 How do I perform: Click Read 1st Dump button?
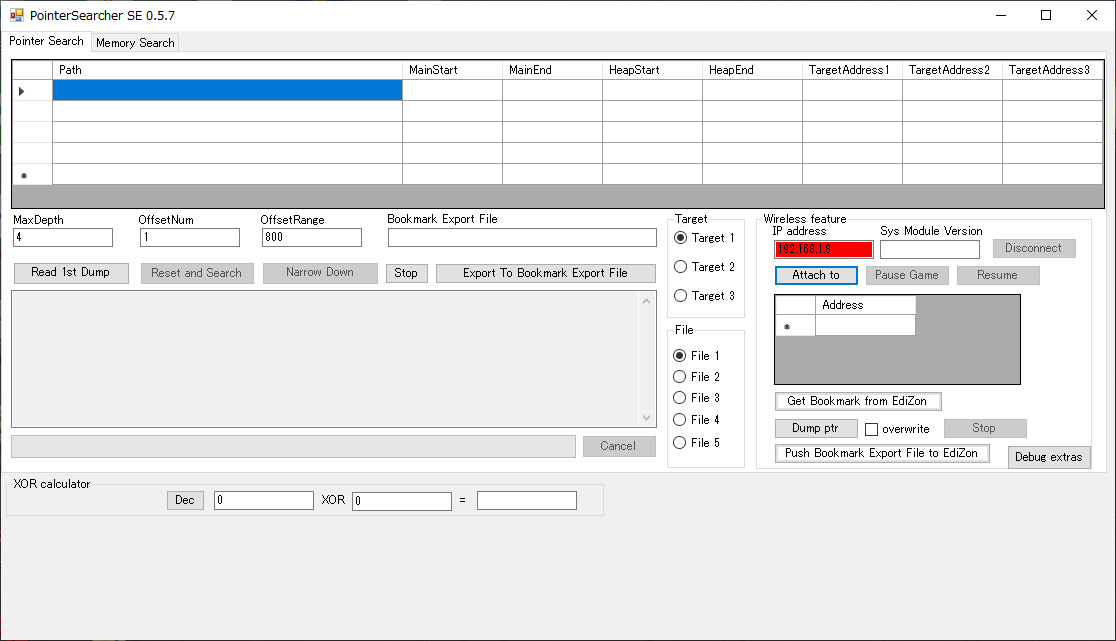(71, 273)
